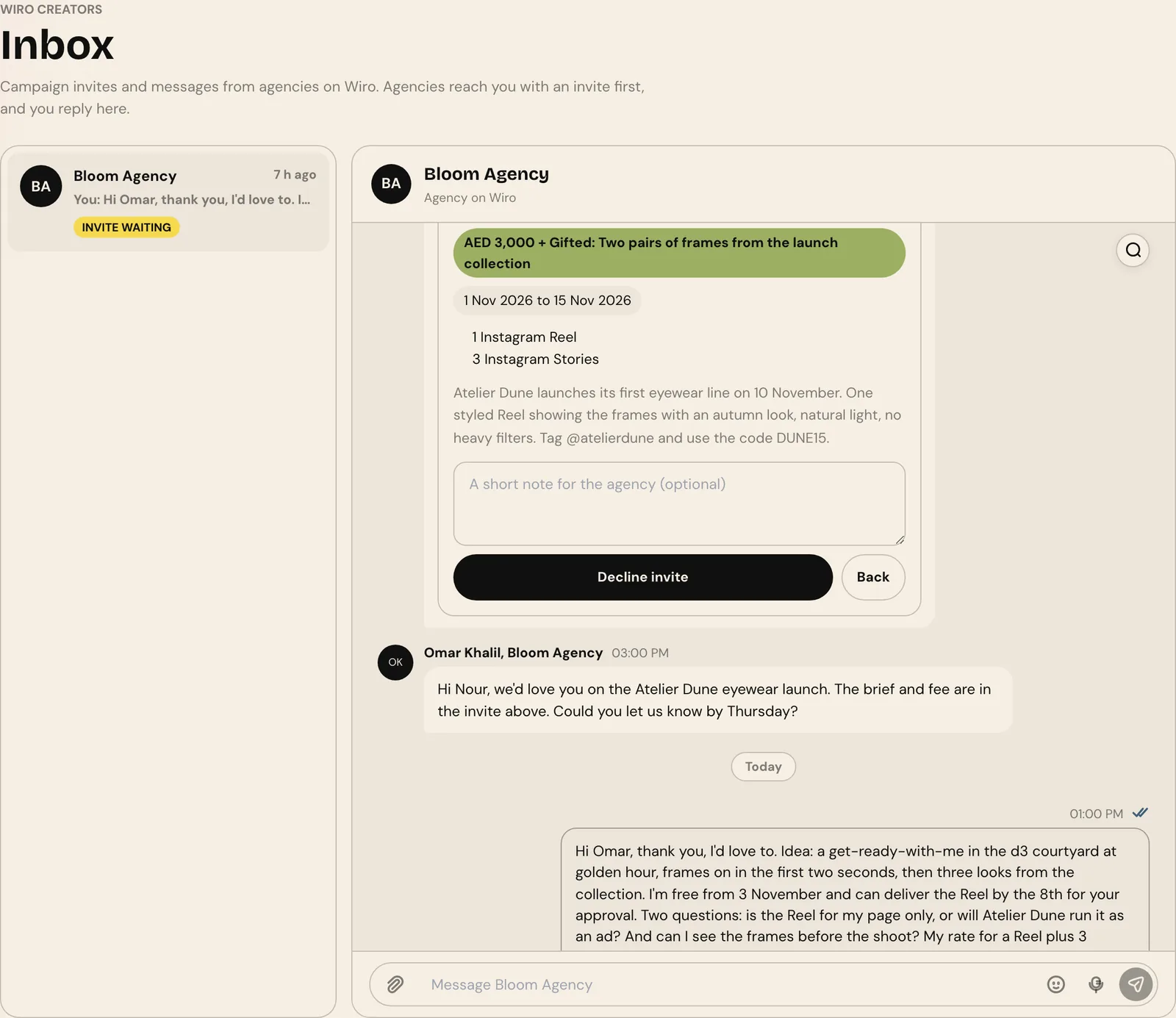Click the resize handle of the note field

(899, 540)
